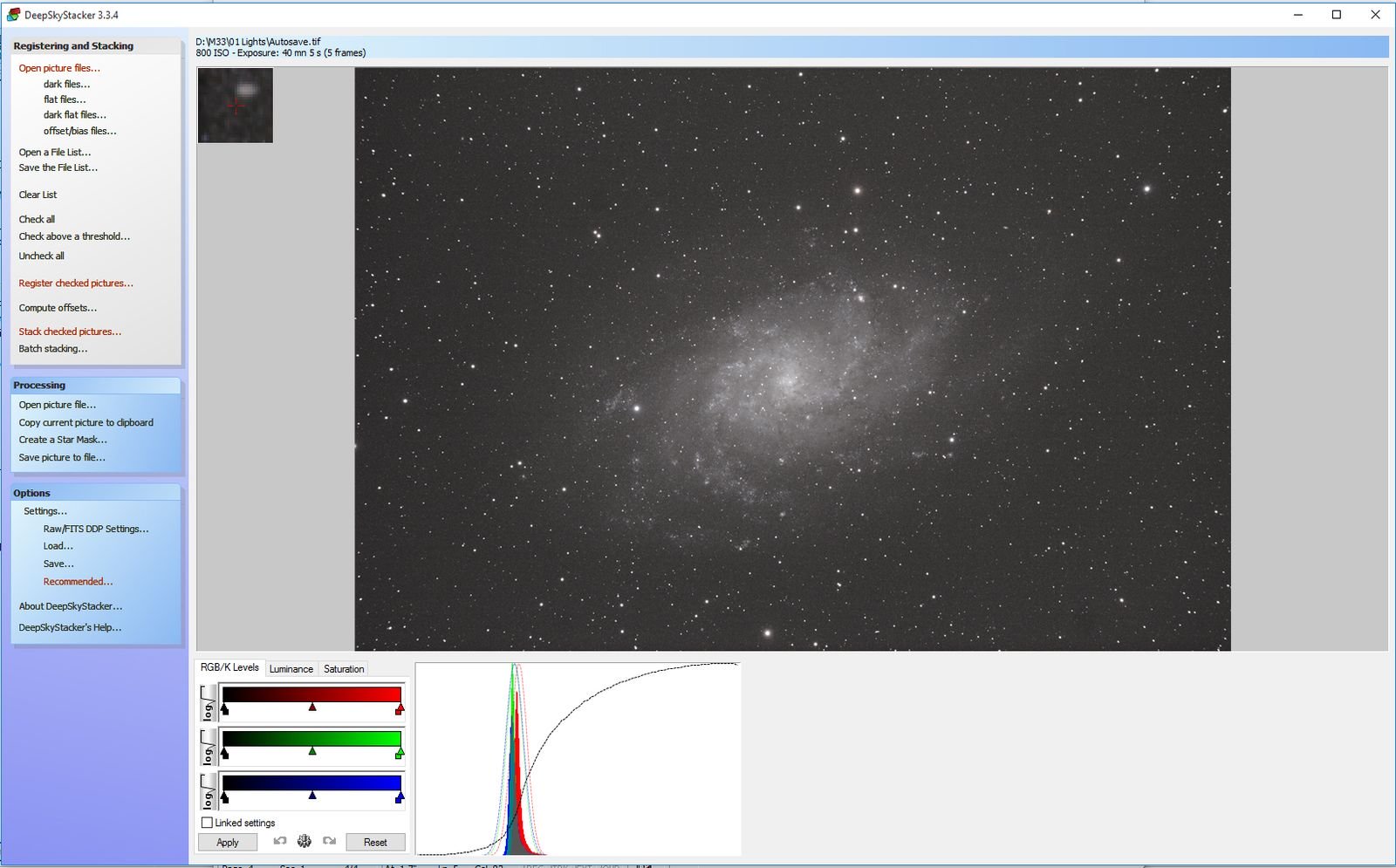Click Load... under Options

(x=58, y=546)
